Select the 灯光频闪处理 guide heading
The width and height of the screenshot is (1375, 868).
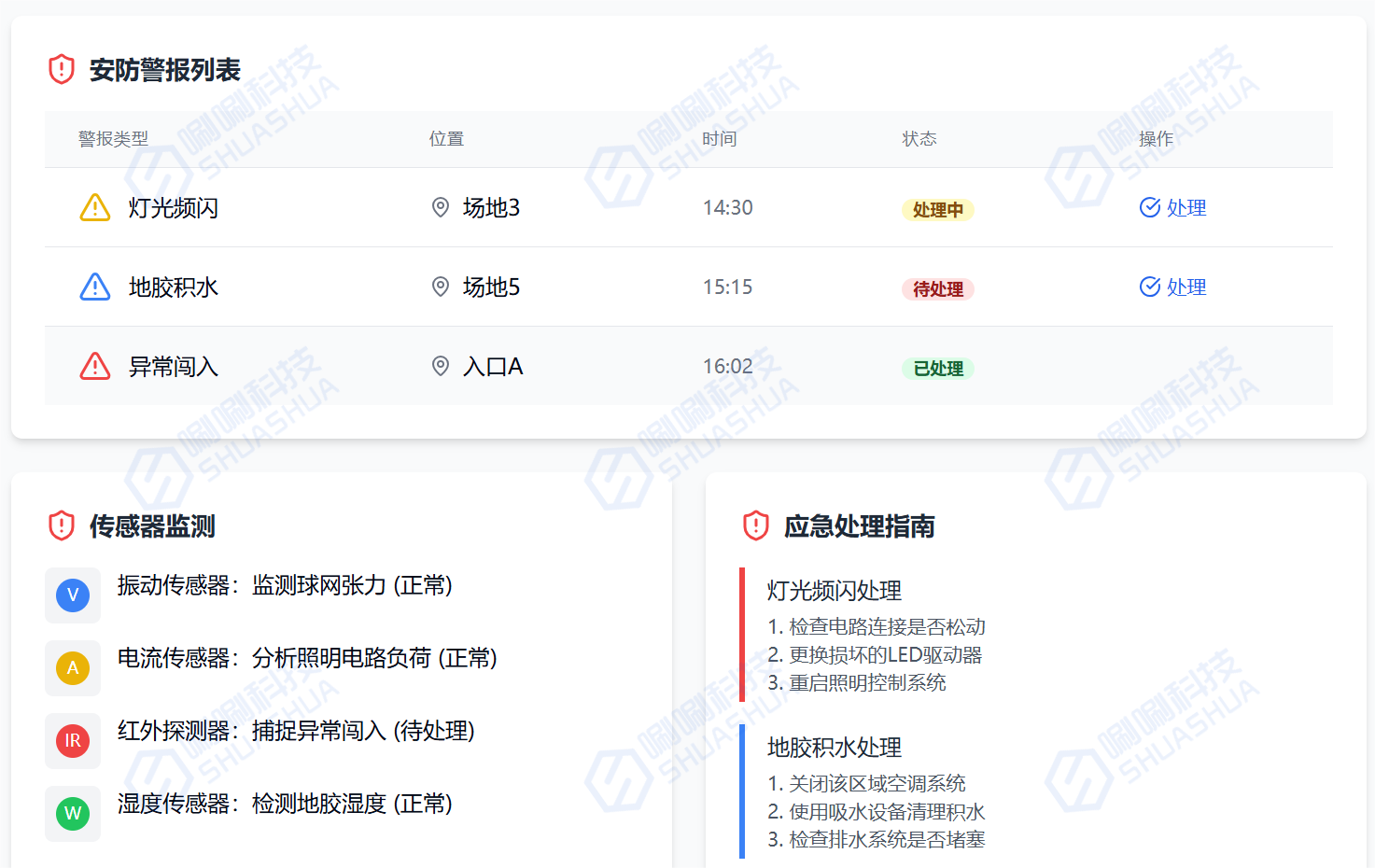click(x=834, y=591)
